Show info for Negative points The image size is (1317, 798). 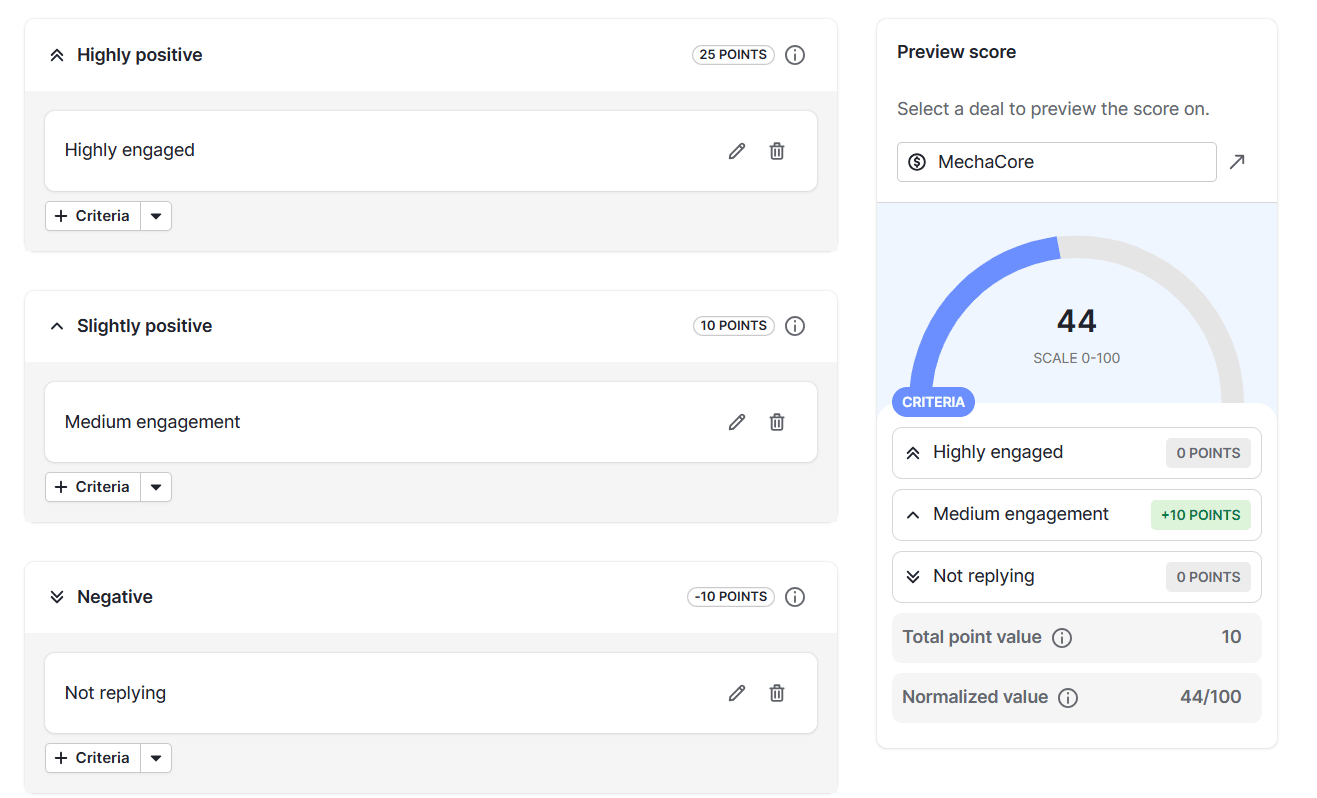point(795,597)
